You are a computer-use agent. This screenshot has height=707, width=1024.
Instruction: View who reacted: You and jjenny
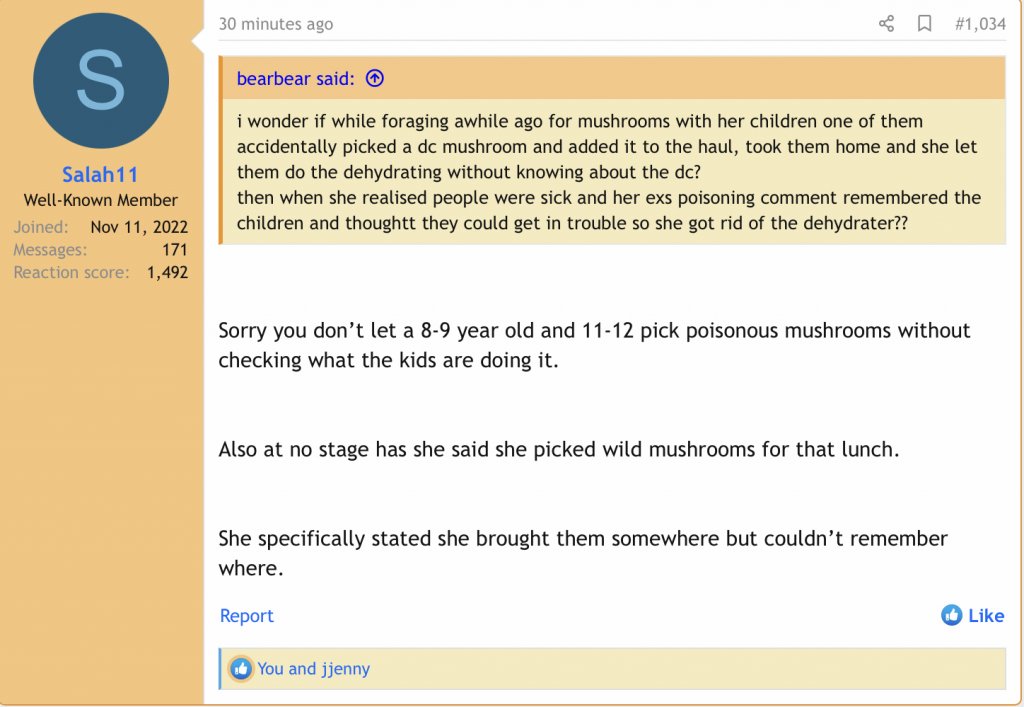[313, 669]
